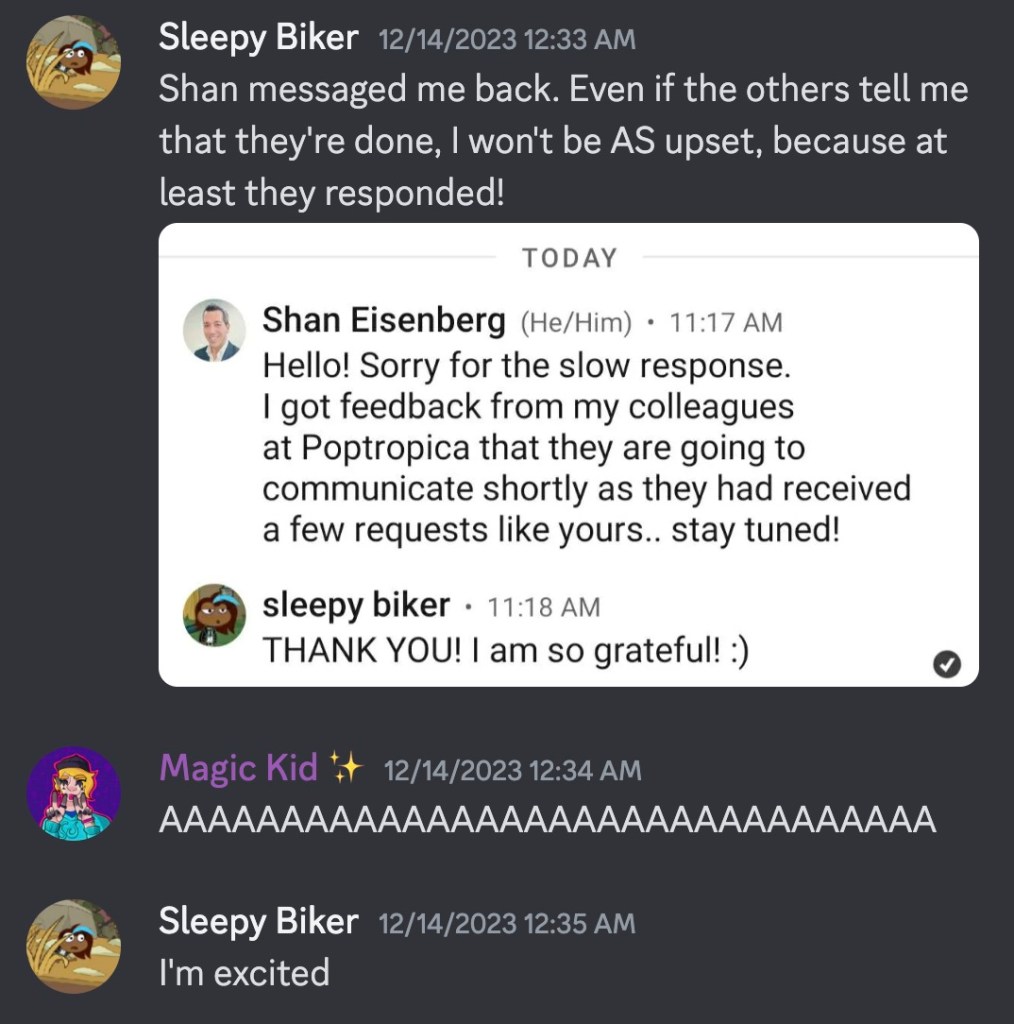Click the 12/14/2023 12:33 AM timestamp
Viewport: 1014px width, 1024px height.
tap(507, 40)
